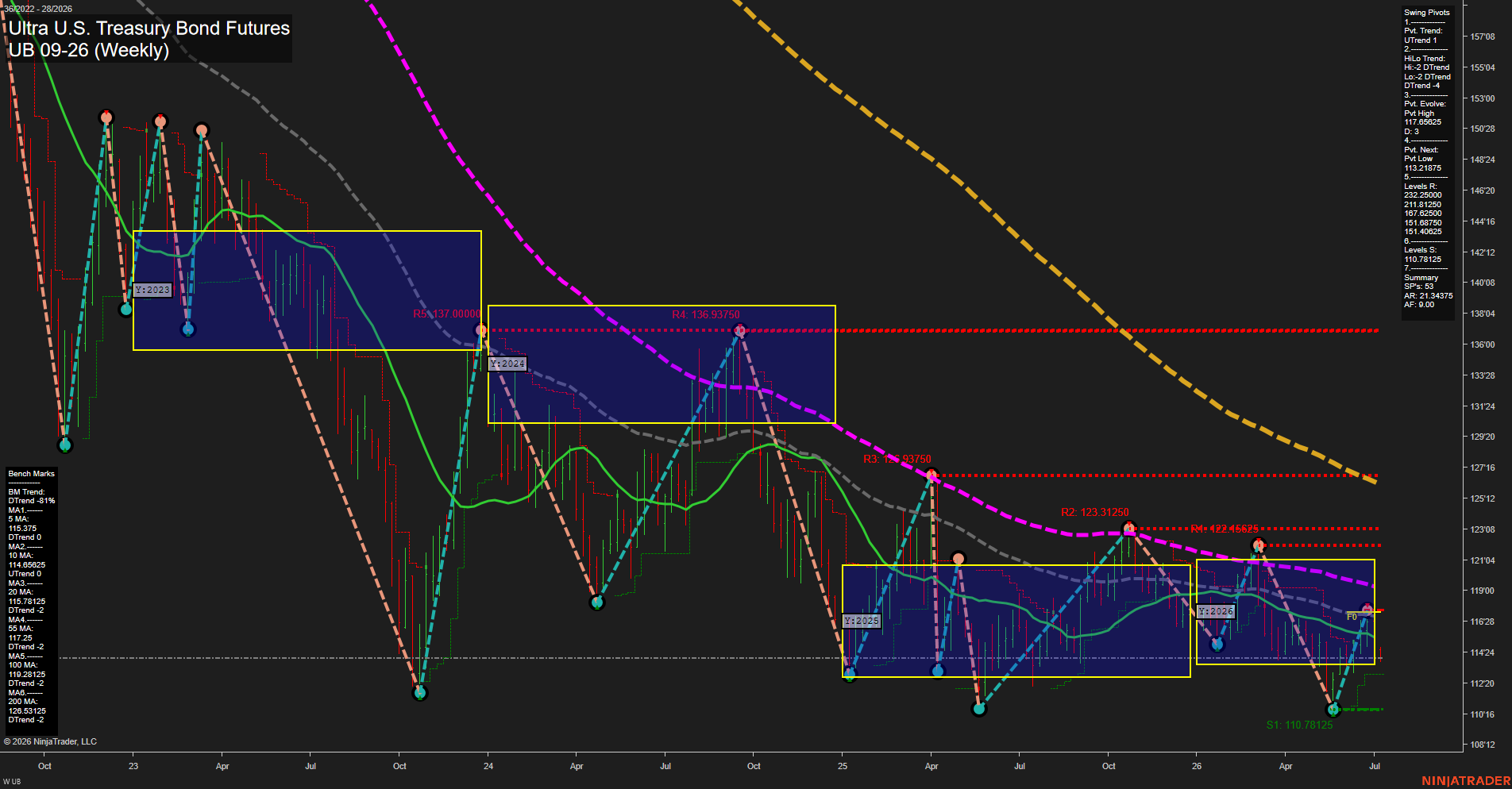1512x789 pixels.
Task: Click the NINJATRADER logo
Action: [x=1466, y=781]
